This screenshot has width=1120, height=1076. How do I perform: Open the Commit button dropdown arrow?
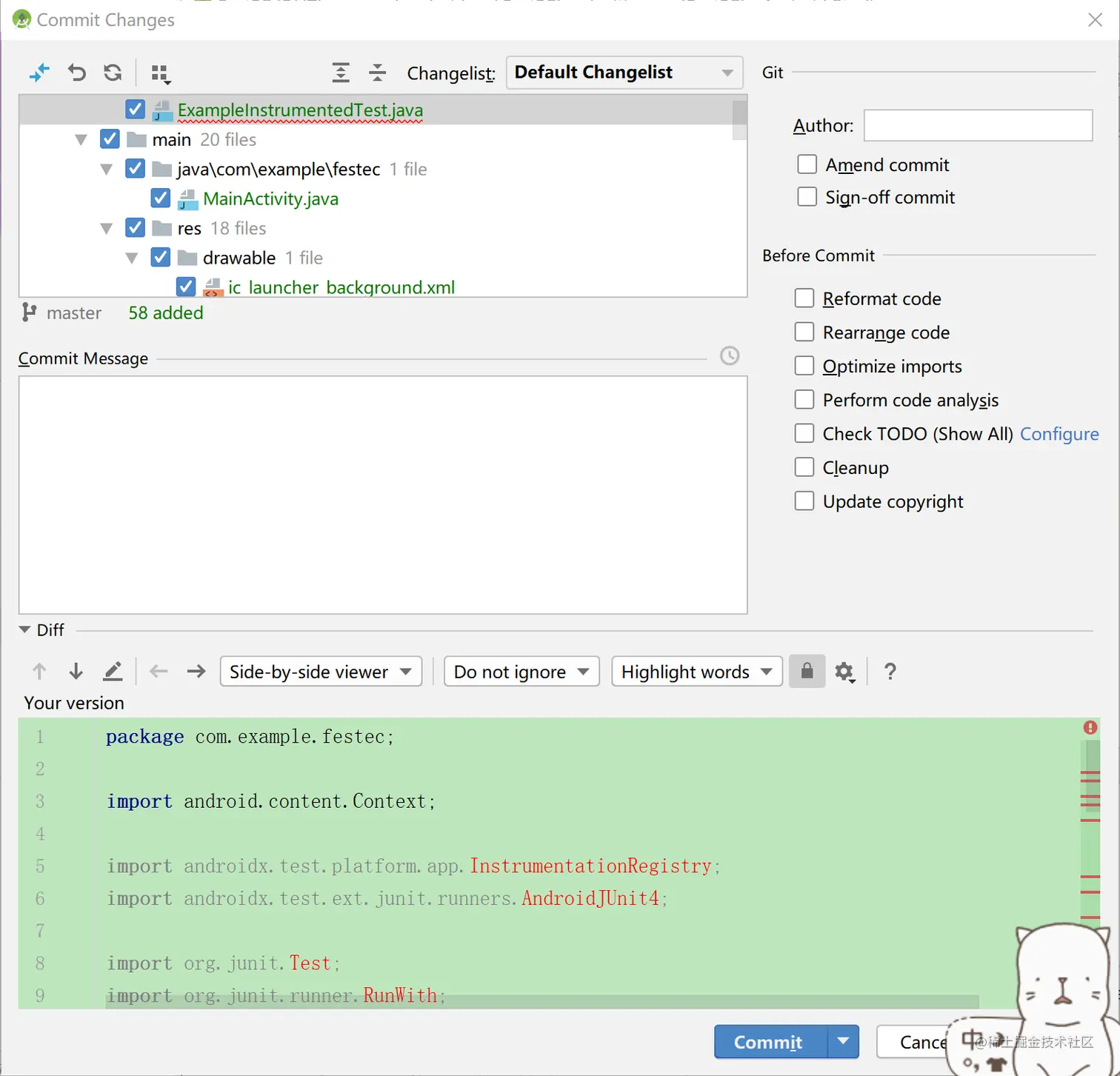[x=843, y=1041]
